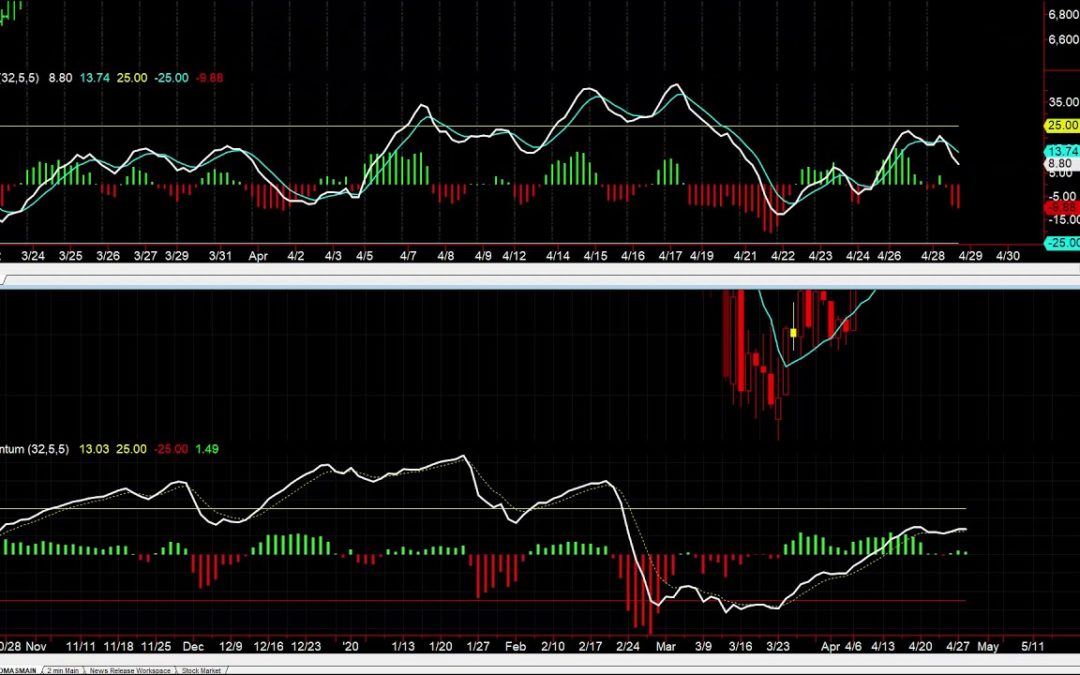Click the 4/30 date on the upper time axis
Image resolution: width=1080 pixels, height=675 pixels.
tap(1008, 256)
